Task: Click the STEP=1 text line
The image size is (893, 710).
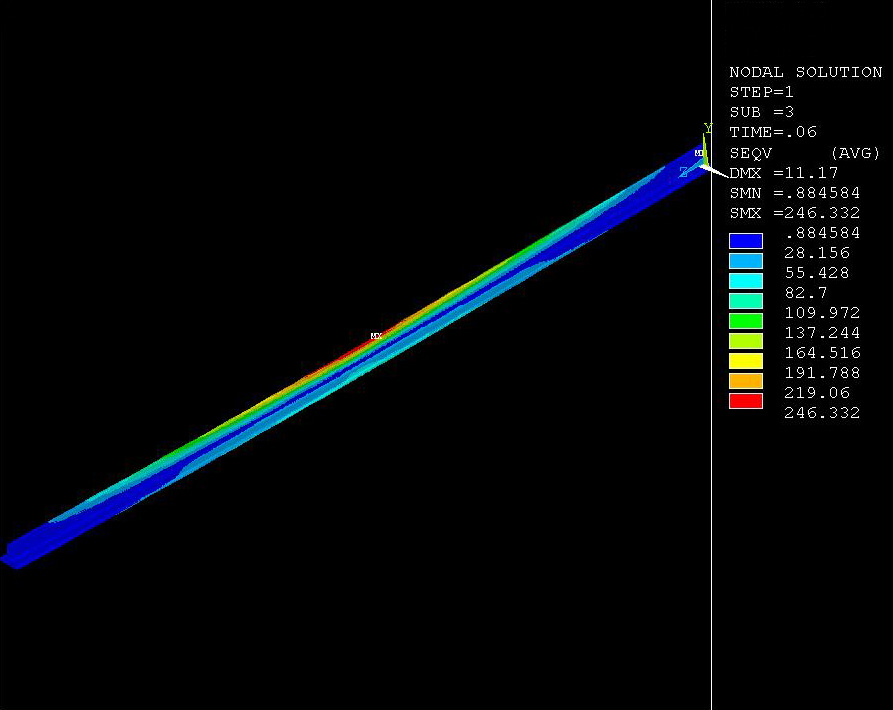Action: click(762, 92)
